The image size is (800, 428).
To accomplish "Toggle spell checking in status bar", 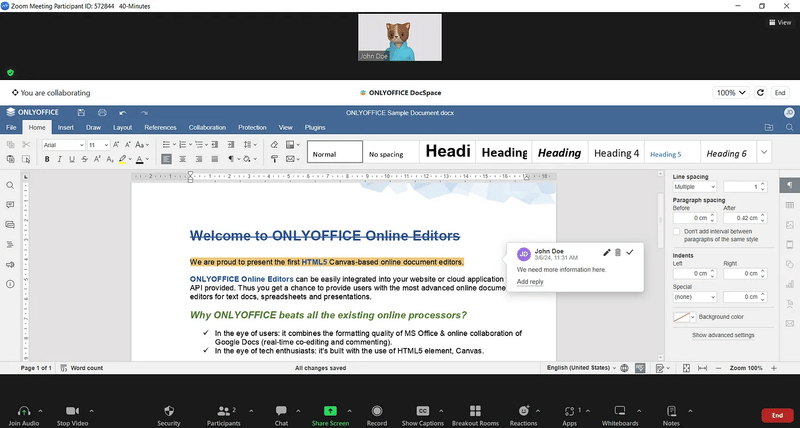I will [x=640, y=368].
